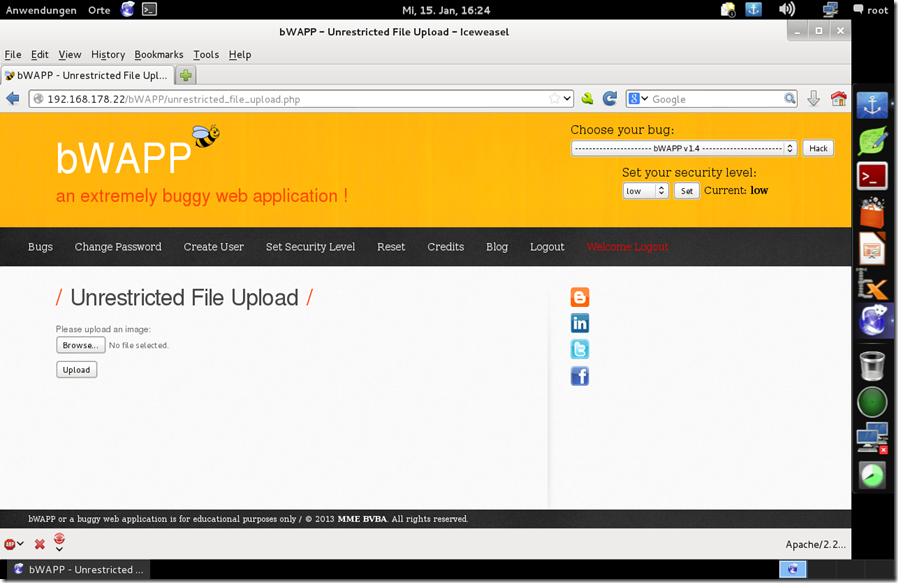Click the volume speaker in the top panel
The width and height of the screenshot is (898, 583).
click(787, 9)
